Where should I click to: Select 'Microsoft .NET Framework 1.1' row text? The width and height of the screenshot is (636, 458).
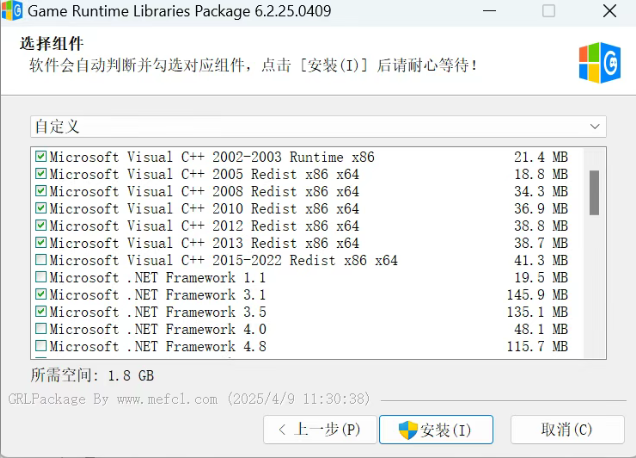click(157, 277)
